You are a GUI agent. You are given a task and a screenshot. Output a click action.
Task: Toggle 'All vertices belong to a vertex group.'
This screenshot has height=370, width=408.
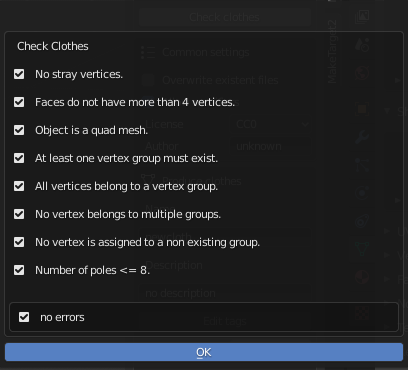coord(19,186)
